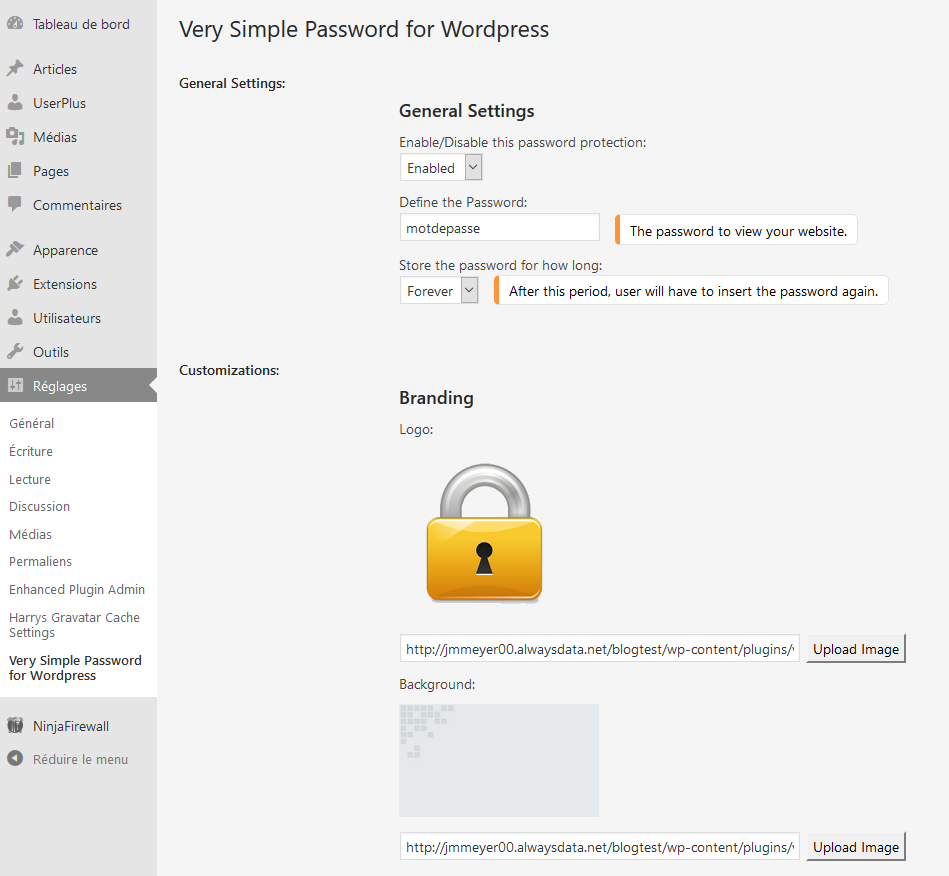Click the background preview thumbnail

(x=499, y=760)
